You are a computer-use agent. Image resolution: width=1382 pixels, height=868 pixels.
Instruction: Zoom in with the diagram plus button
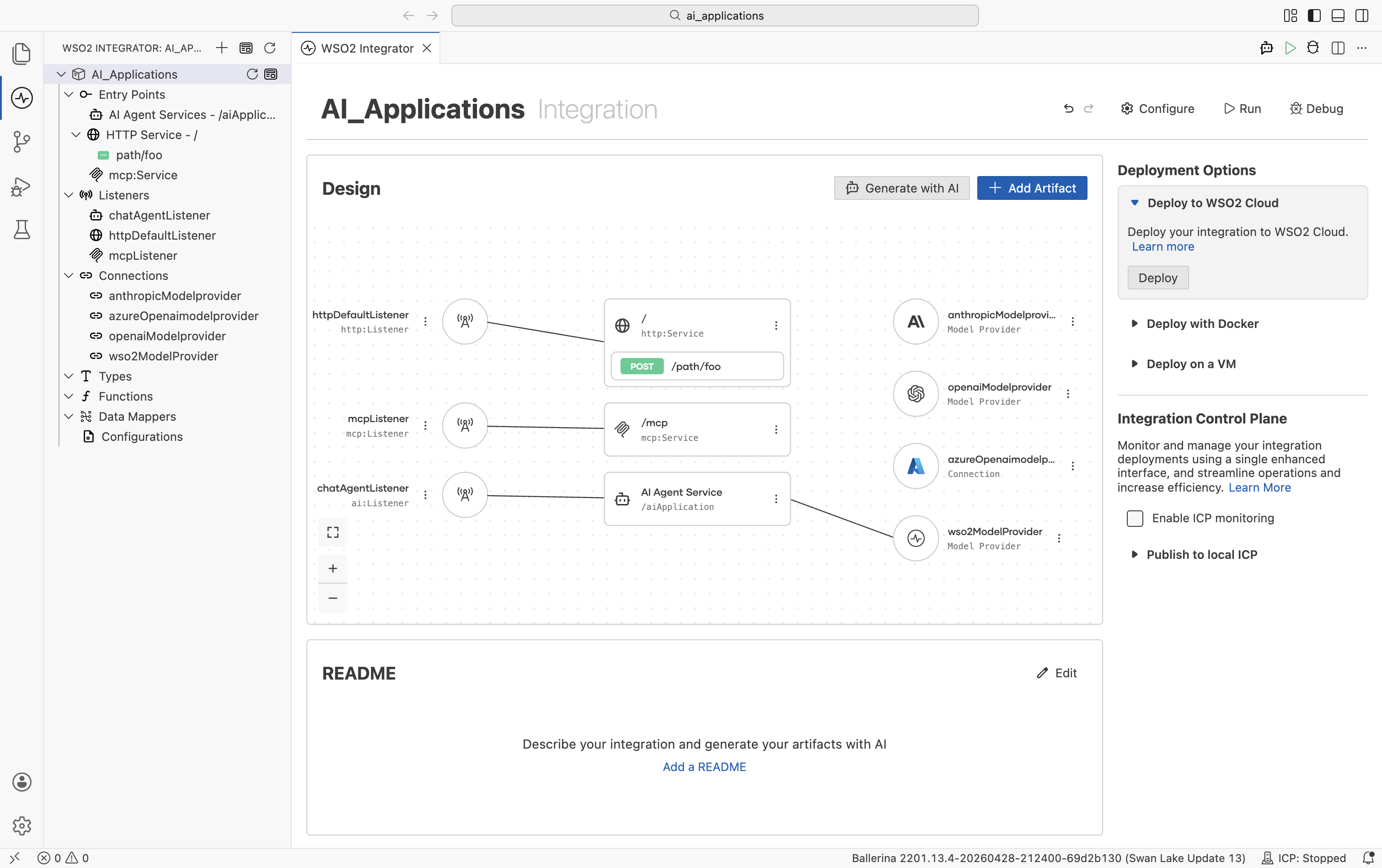pyautogui.click(x=333, y=568)
